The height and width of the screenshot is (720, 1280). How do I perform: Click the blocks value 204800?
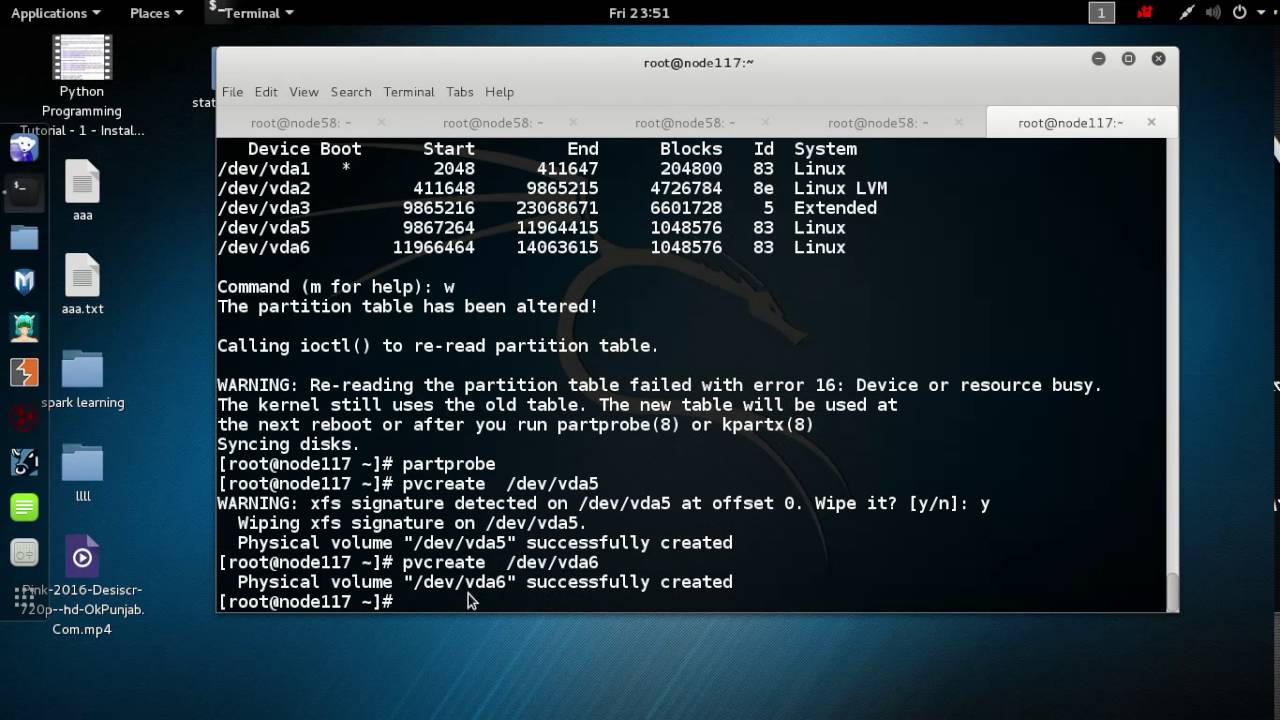coord(690,168)
